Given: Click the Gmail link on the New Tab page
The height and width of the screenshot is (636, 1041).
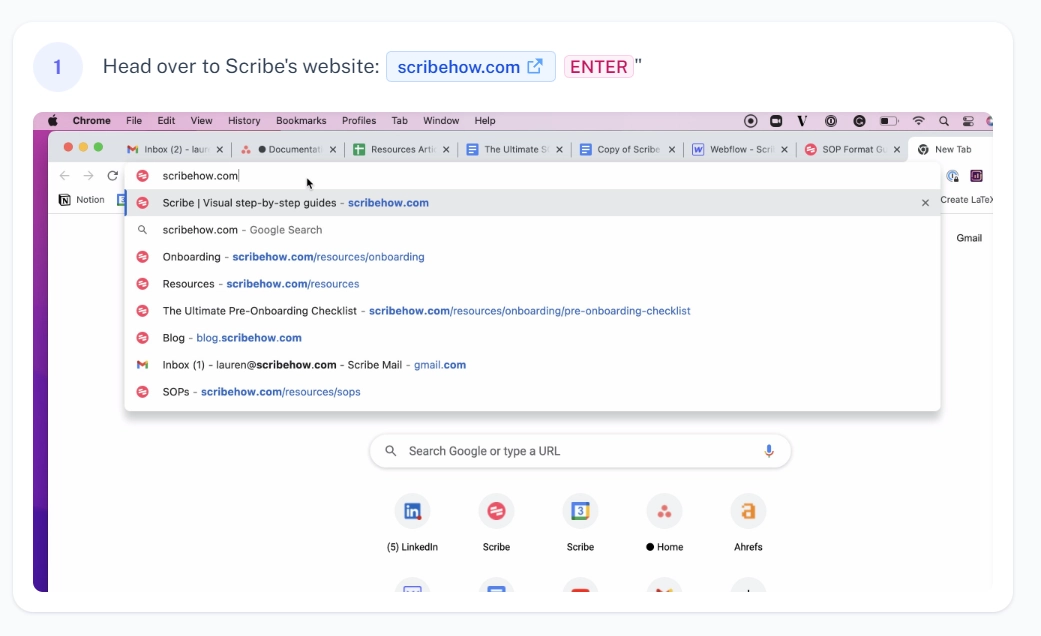Looking at the screenshot, I should tap(969, 238).
